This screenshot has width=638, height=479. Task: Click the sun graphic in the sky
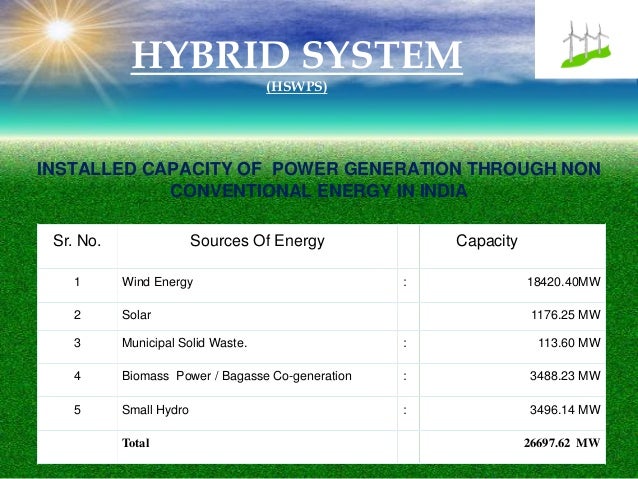pyautogui.click(x=60, y=31)
